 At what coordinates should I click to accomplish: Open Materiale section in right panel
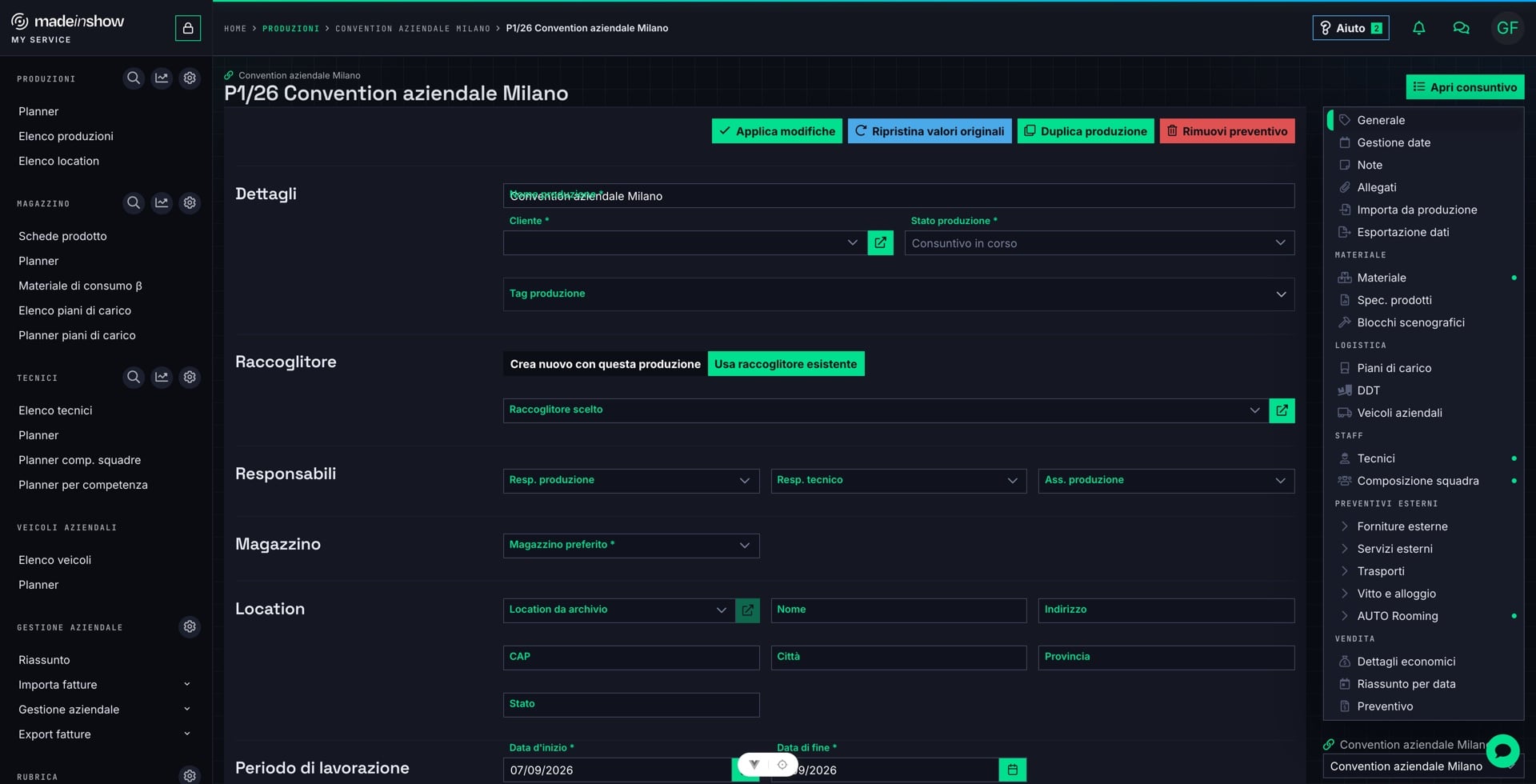point(1424,278)
